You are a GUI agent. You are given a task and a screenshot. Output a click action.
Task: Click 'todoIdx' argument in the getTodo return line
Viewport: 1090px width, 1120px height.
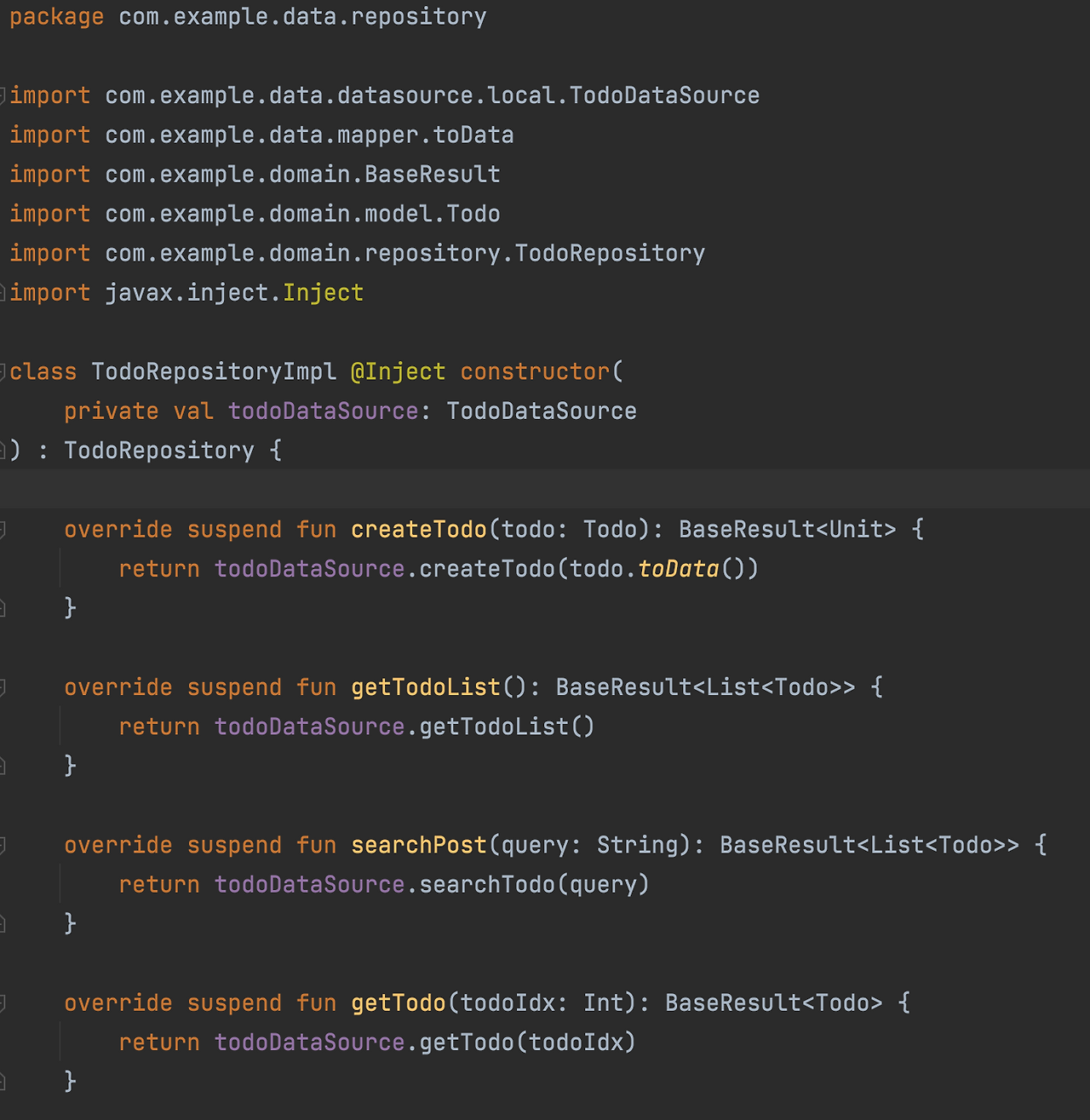coord(577,1042)
